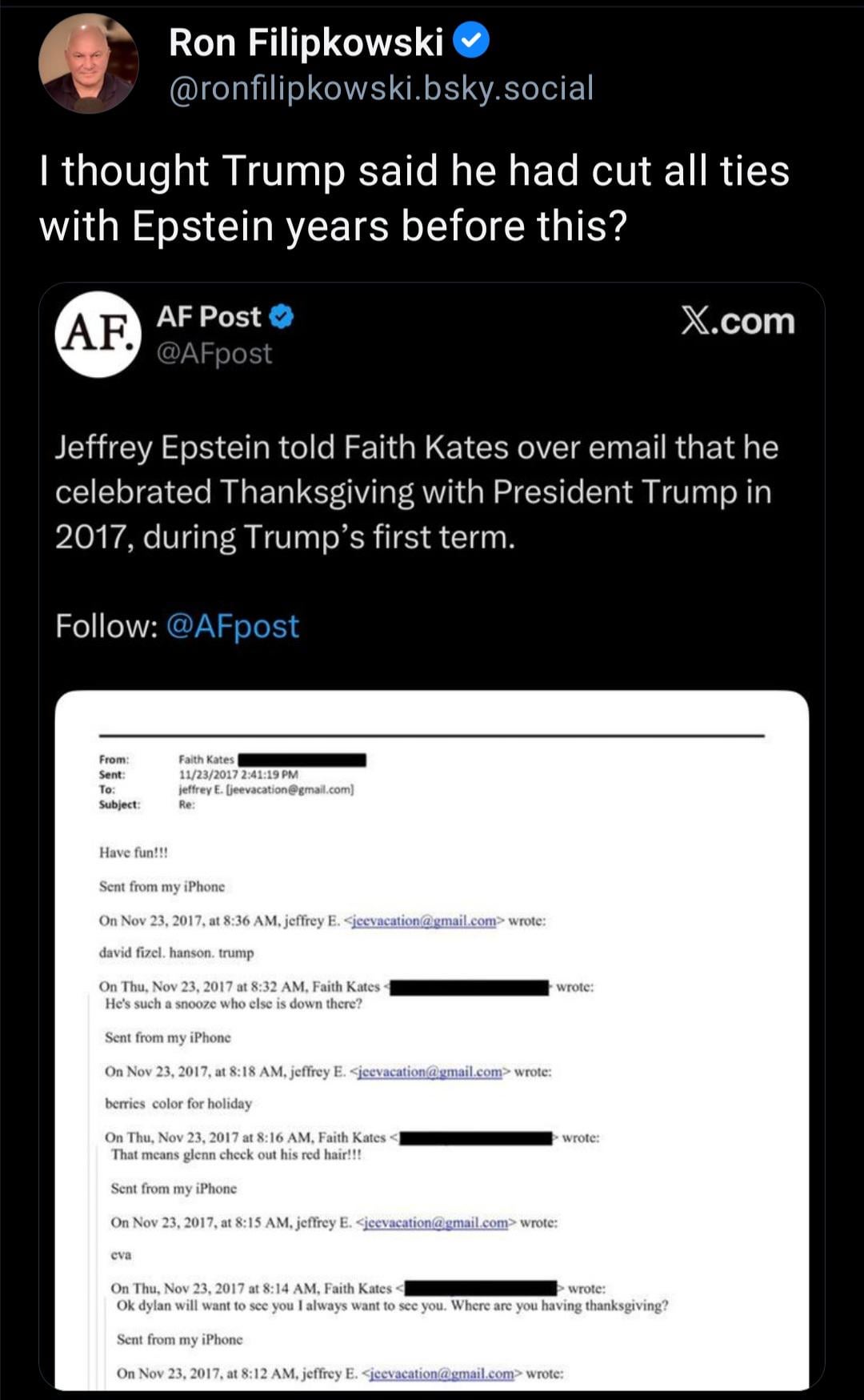Click verified badge beside AF Post

281,317
